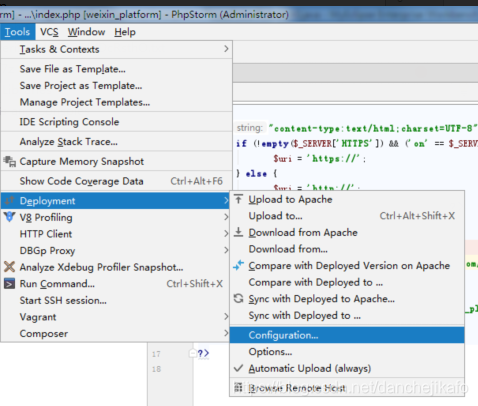The width and height of the screenshot is (478, 406).
Task: Open the Tools menu
Action: pos(17,32)
